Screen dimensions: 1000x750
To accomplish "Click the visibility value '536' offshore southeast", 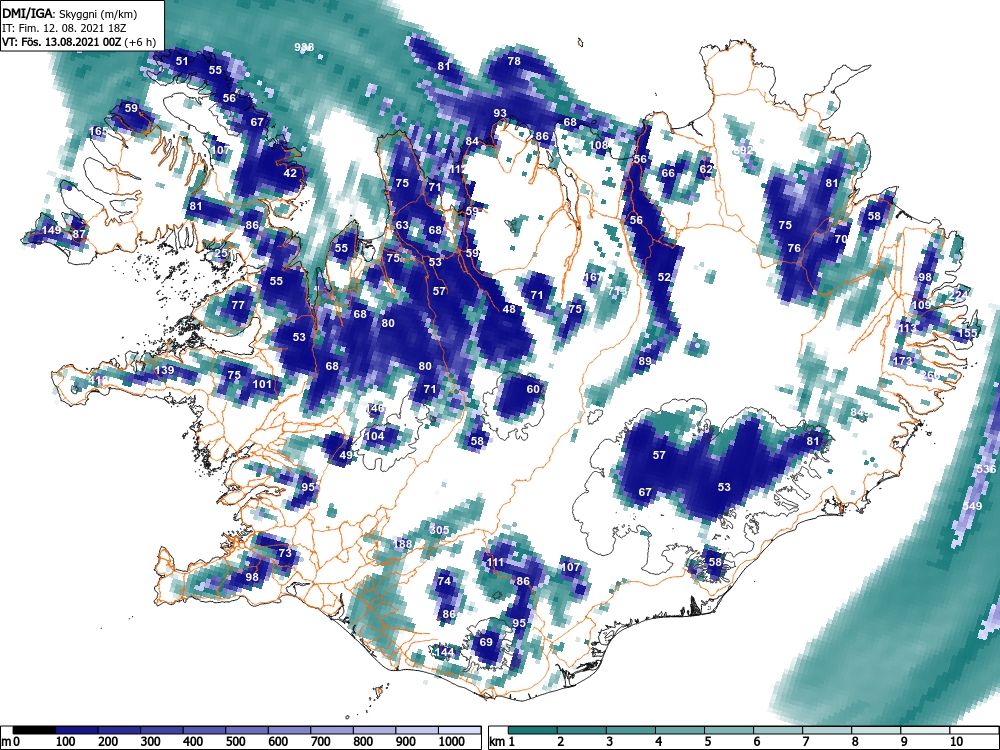I will 986,469.
